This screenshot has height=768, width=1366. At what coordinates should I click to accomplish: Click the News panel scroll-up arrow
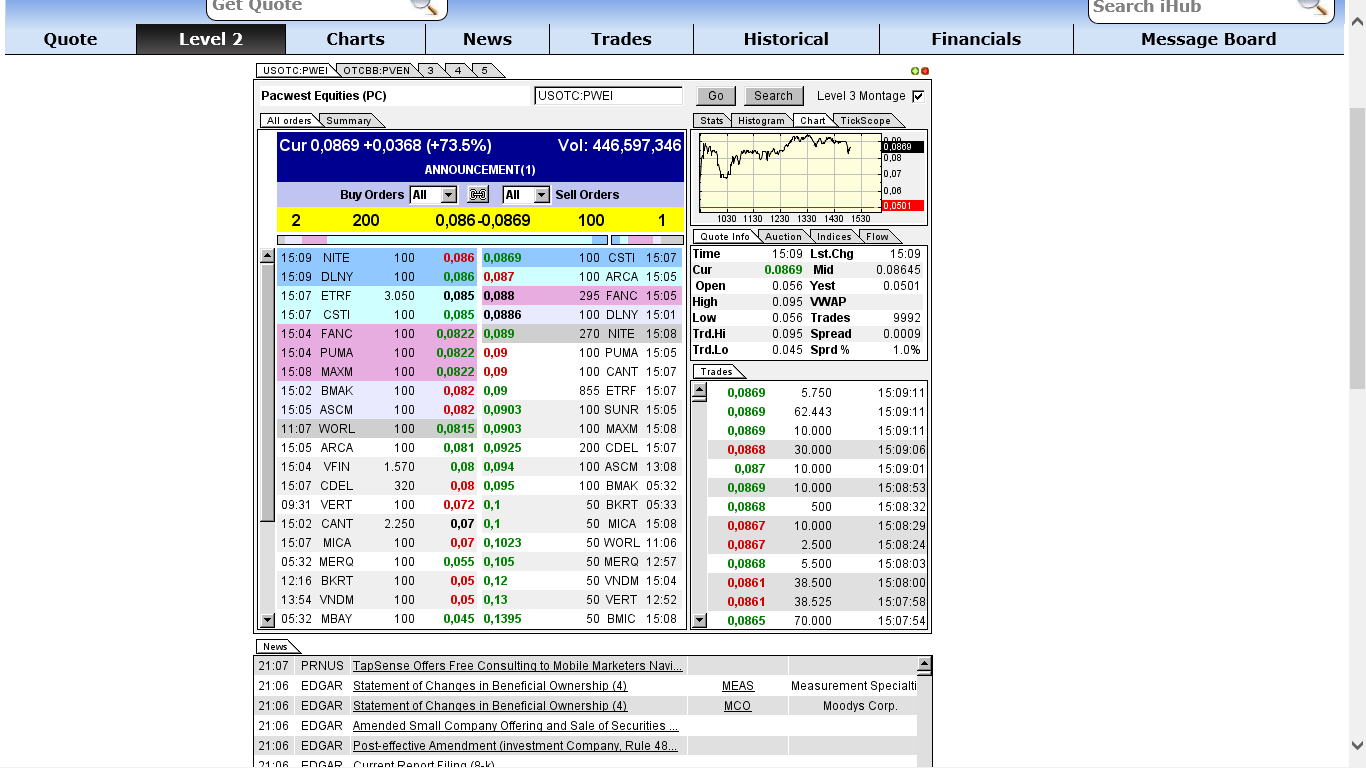[924, 664]
